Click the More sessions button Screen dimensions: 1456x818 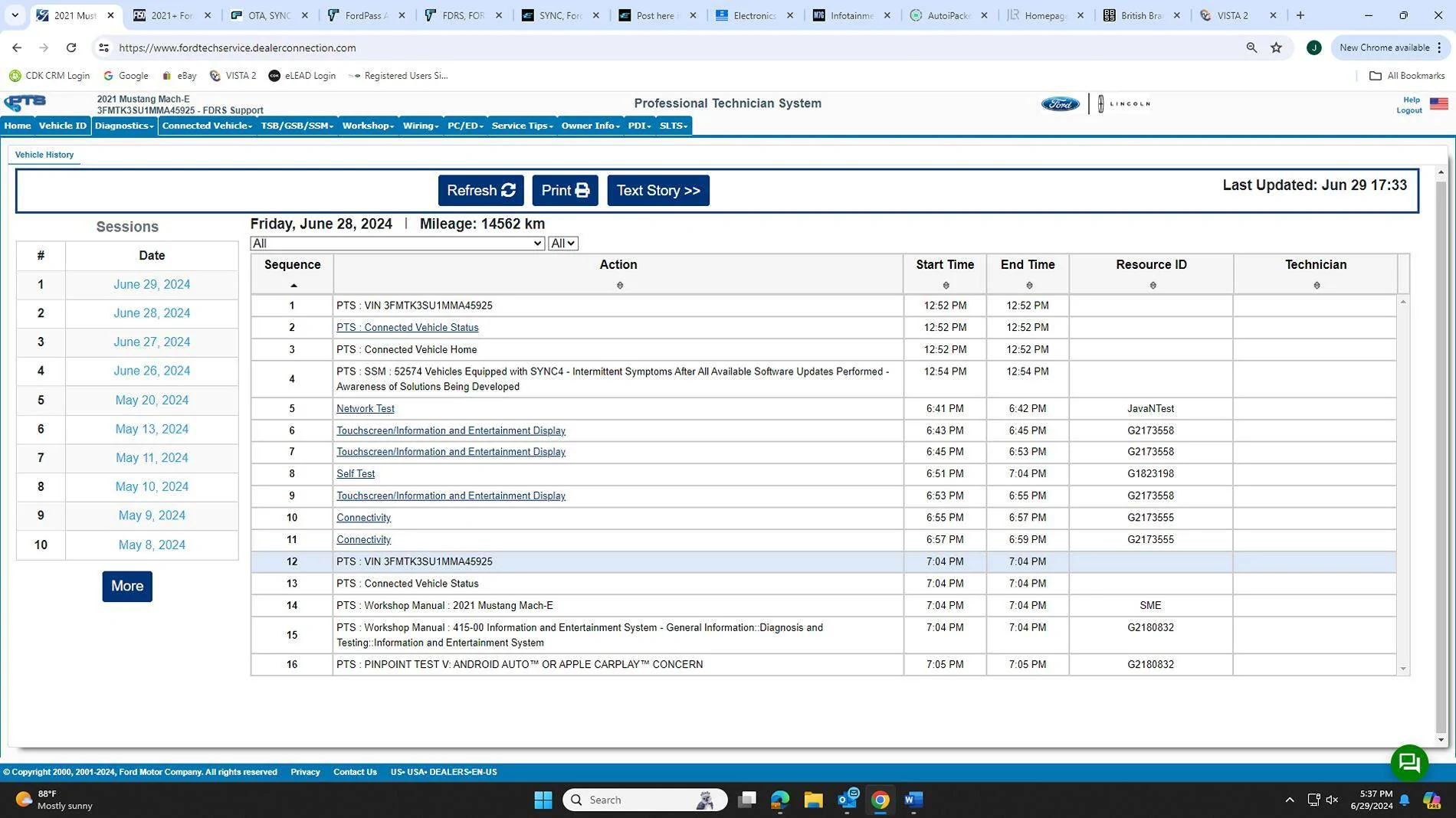127,586
